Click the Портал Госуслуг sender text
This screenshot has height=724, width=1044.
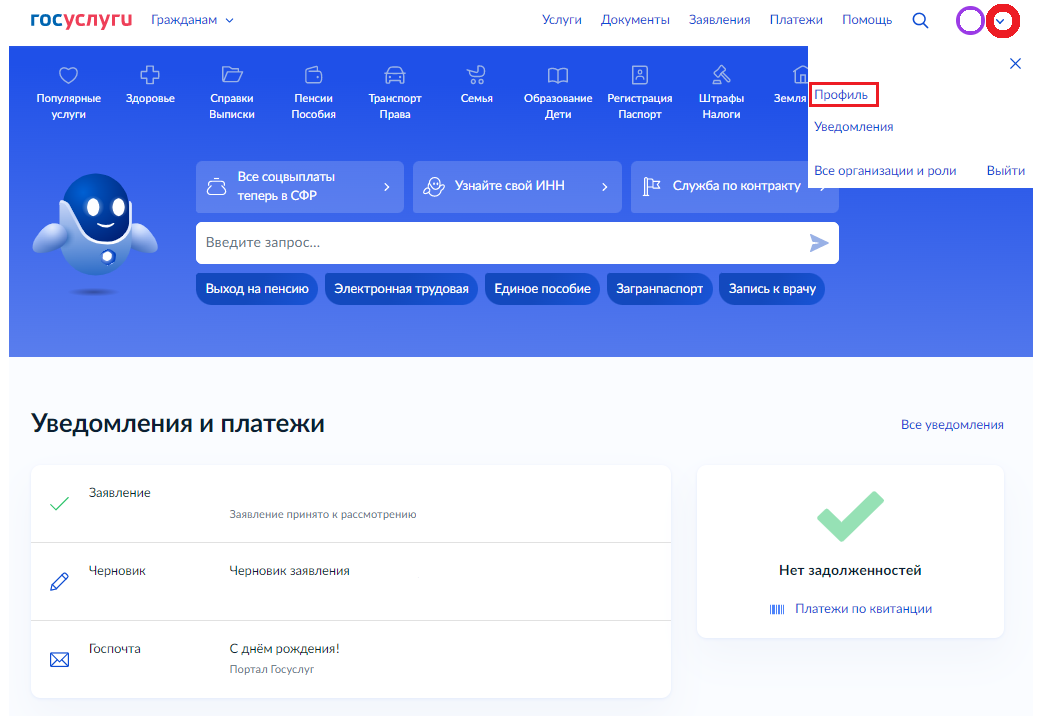coord(272,669)
